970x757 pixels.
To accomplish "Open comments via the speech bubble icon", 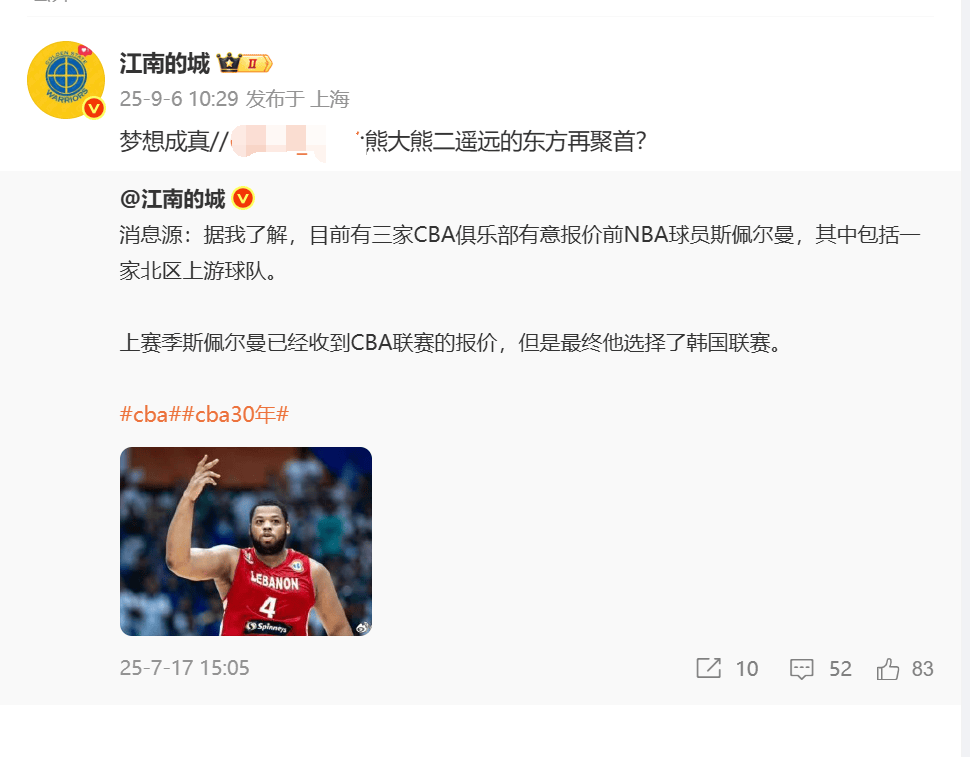I will point(801,669).
